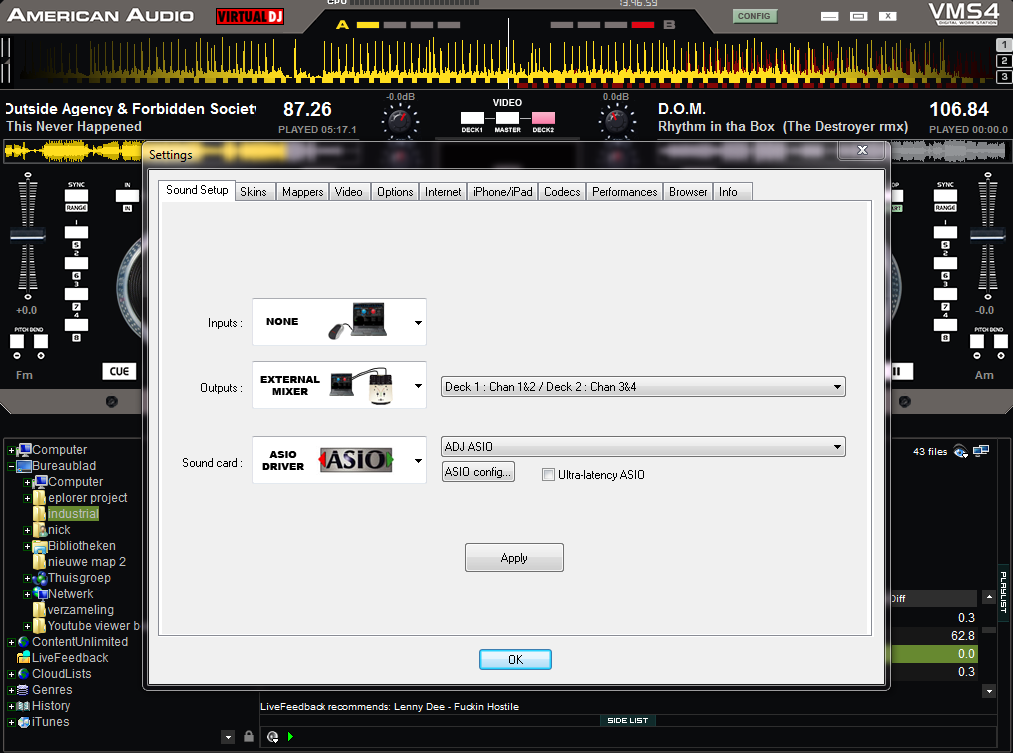Select waveform zoom level 3
Image resolution: width=1013 pixels, height=753 pixels.
point(1004,77)
